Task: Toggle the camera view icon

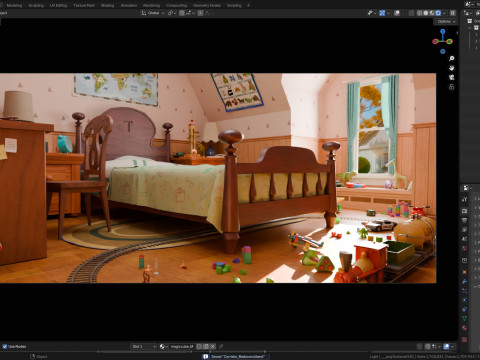Action: tap(451, 77)
